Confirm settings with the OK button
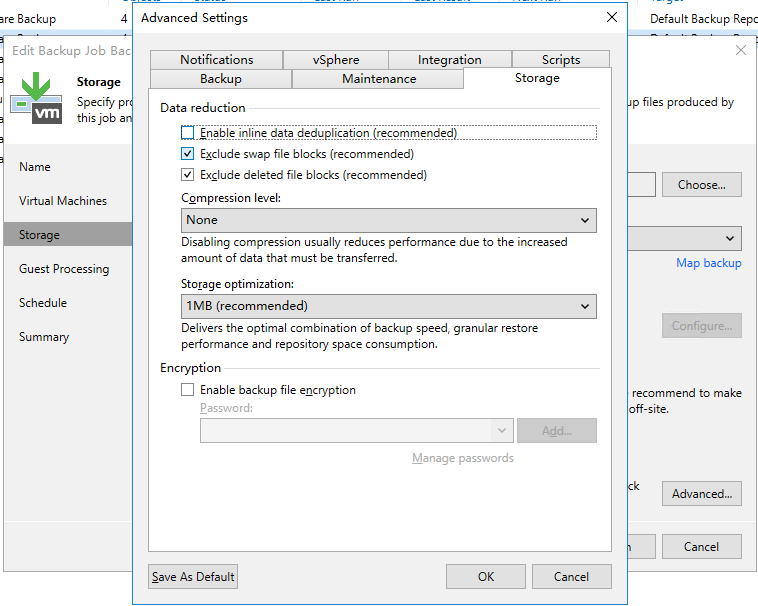 pyautogui.click(x=485, y=577)
